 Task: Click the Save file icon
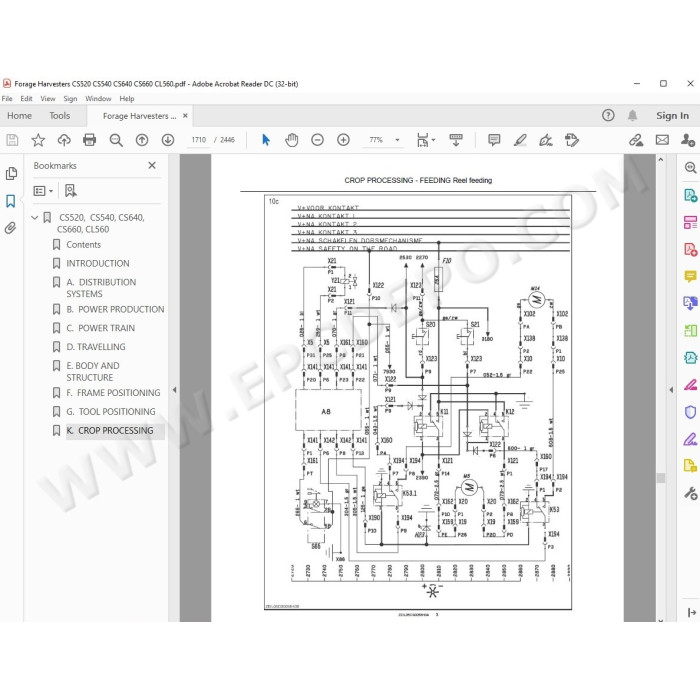[x=12, y=140]
